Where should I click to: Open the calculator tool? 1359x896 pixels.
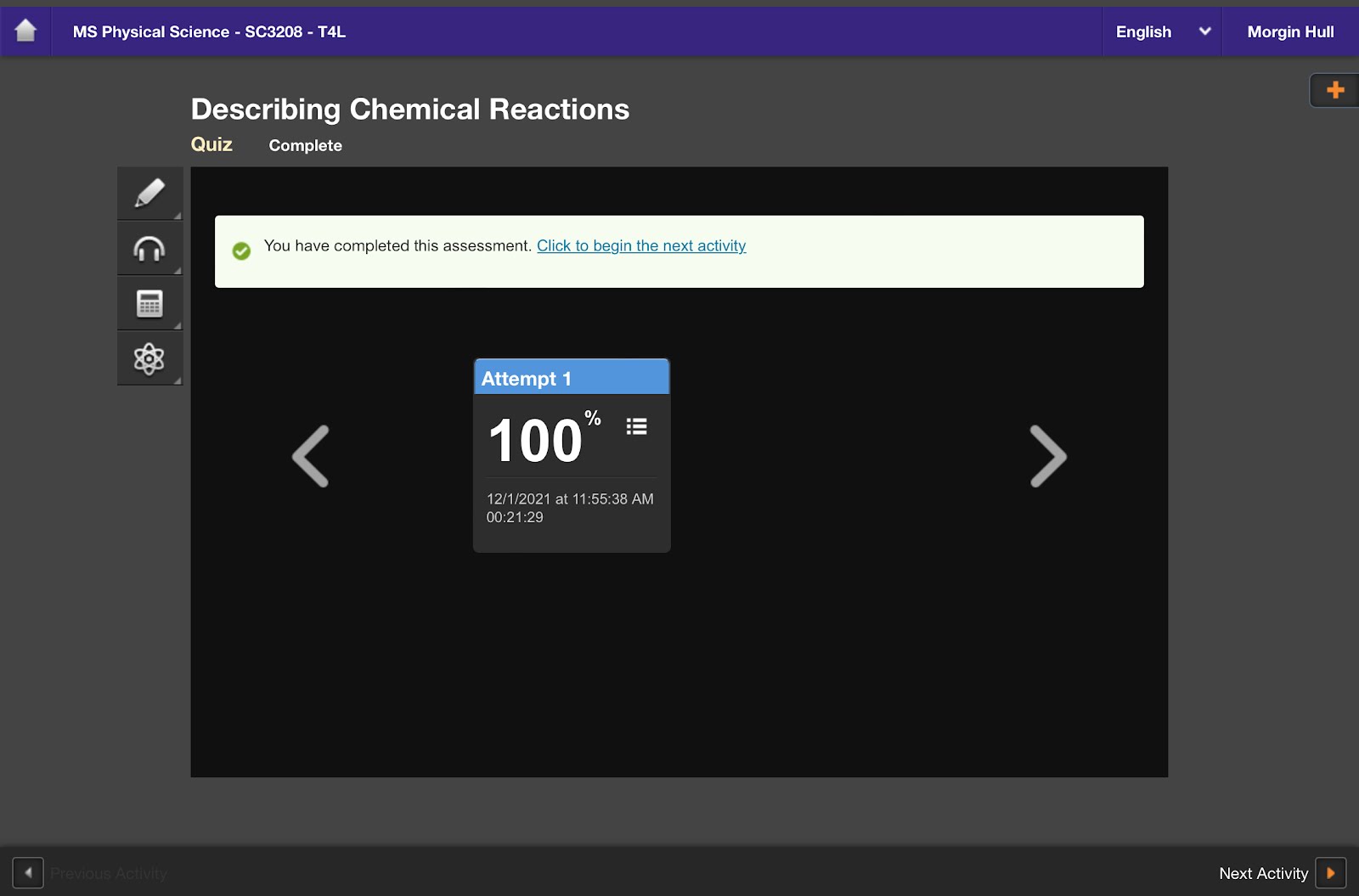click(x=149, y=303)
